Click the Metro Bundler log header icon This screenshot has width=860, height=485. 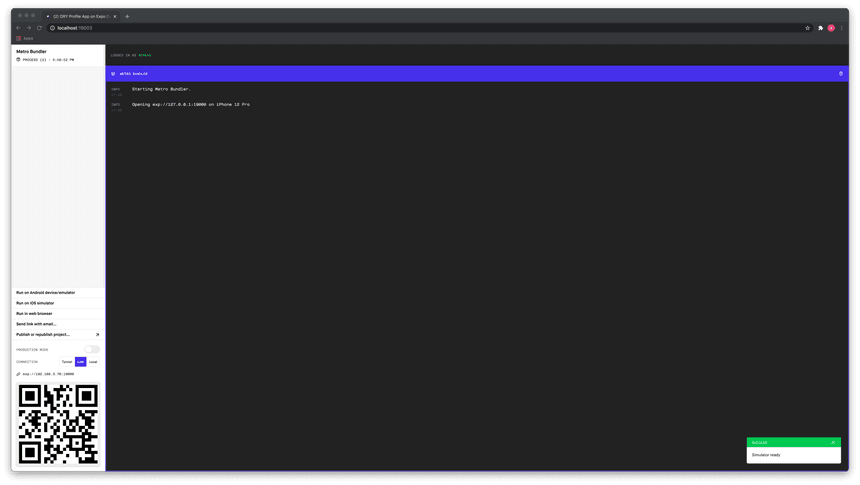click(x=113, y=74)
